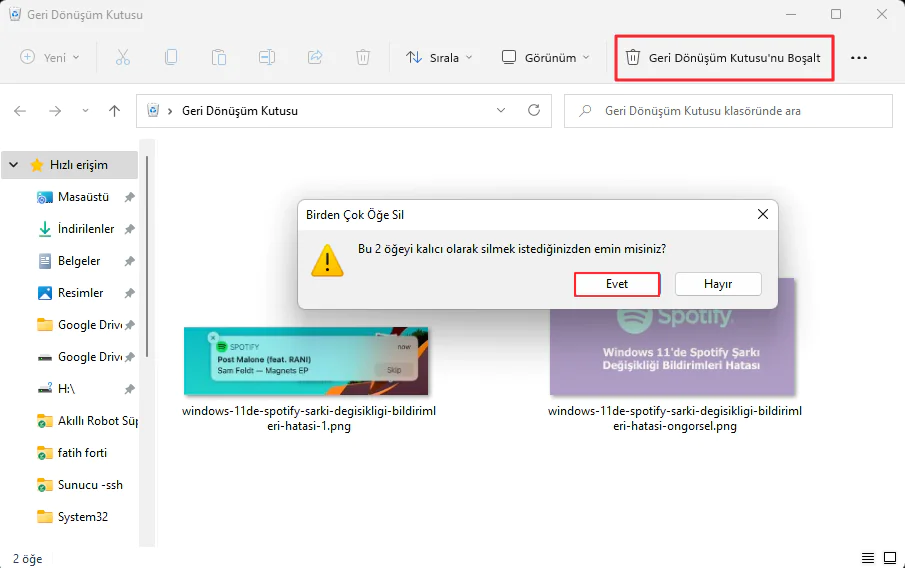Image resolution: width=905 pixels, height=568 pixels.
Task: Click the Rename icon in toolbar
Action: point(267,57)
